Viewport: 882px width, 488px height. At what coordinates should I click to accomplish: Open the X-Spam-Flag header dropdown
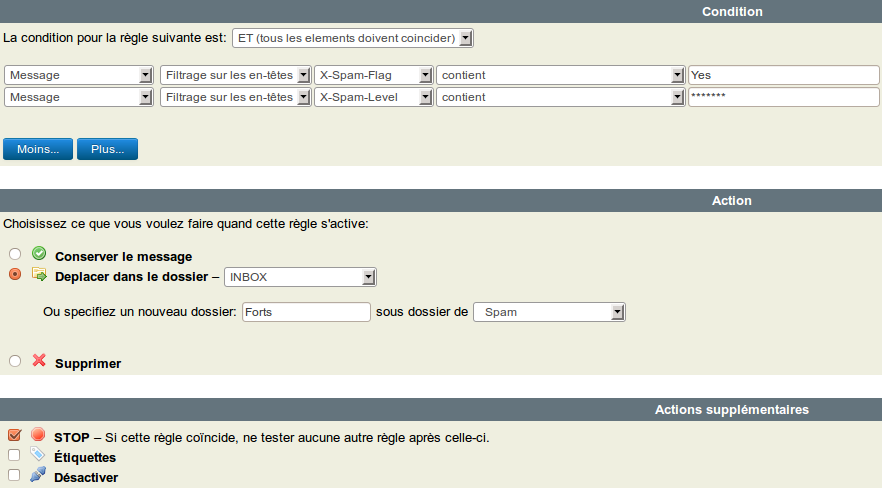coord(373,75)
